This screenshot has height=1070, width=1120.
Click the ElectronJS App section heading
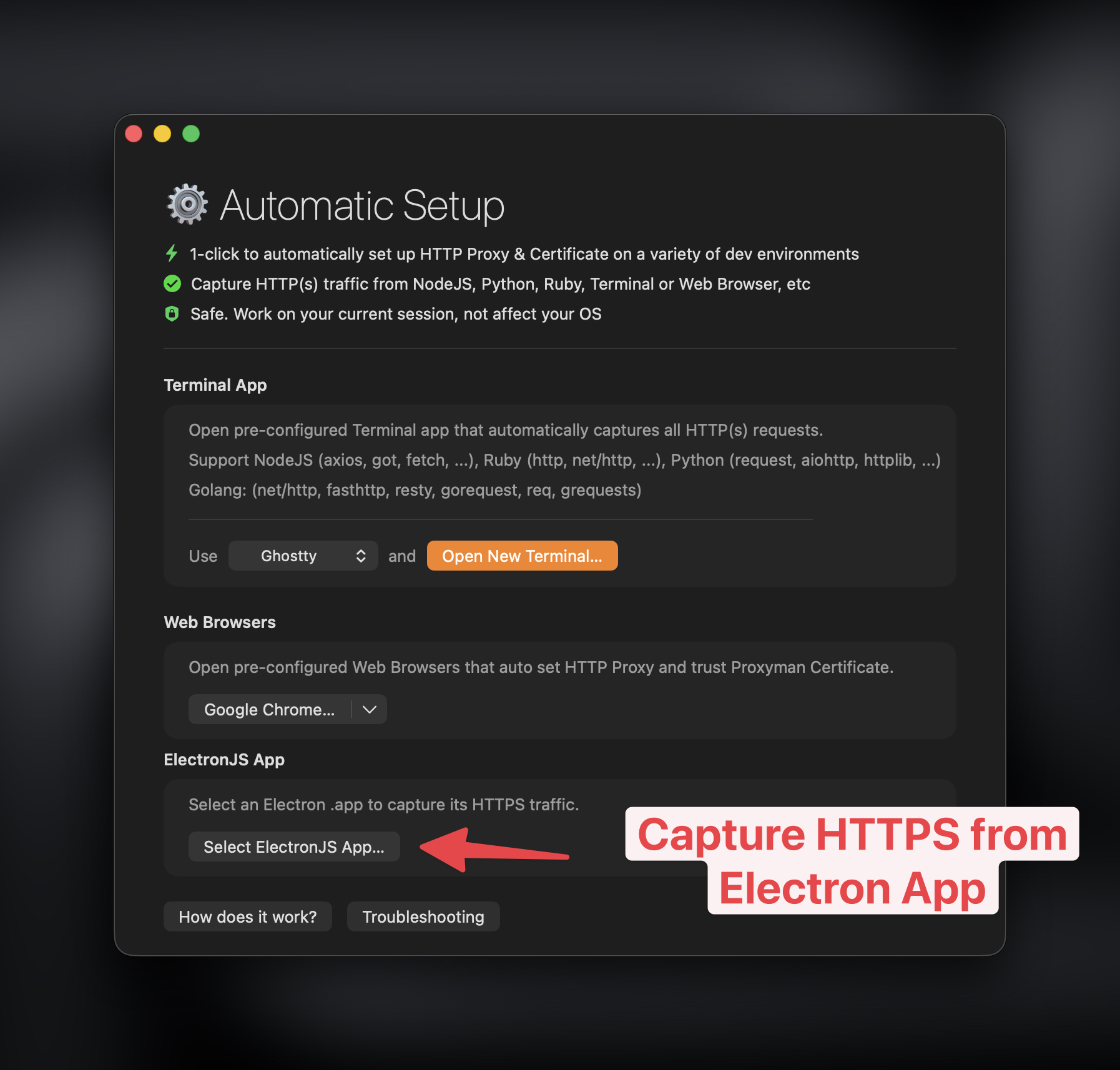[x=224, y=760]
